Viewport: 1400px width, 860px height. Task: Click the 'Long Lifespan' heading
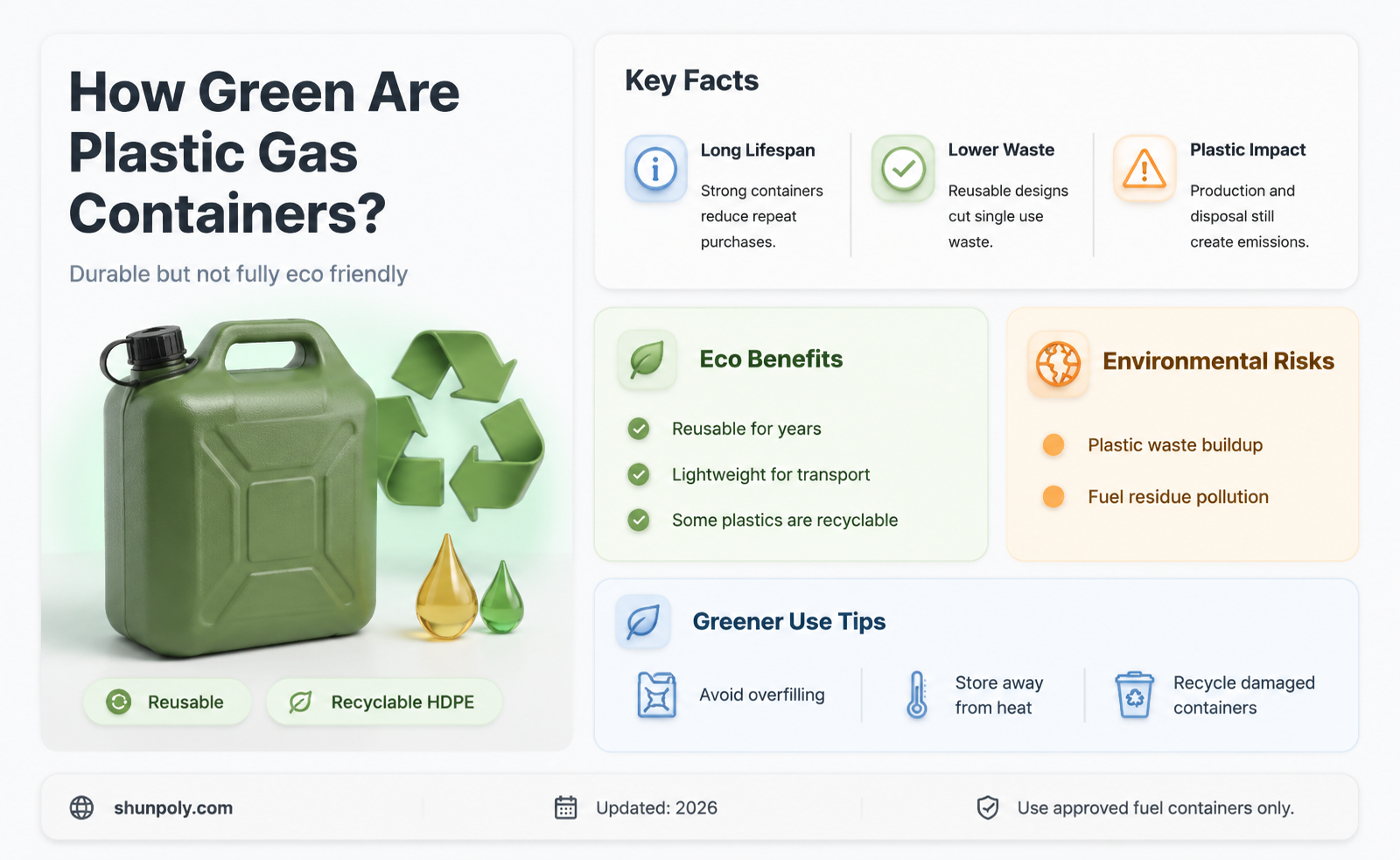pos(758,150)
